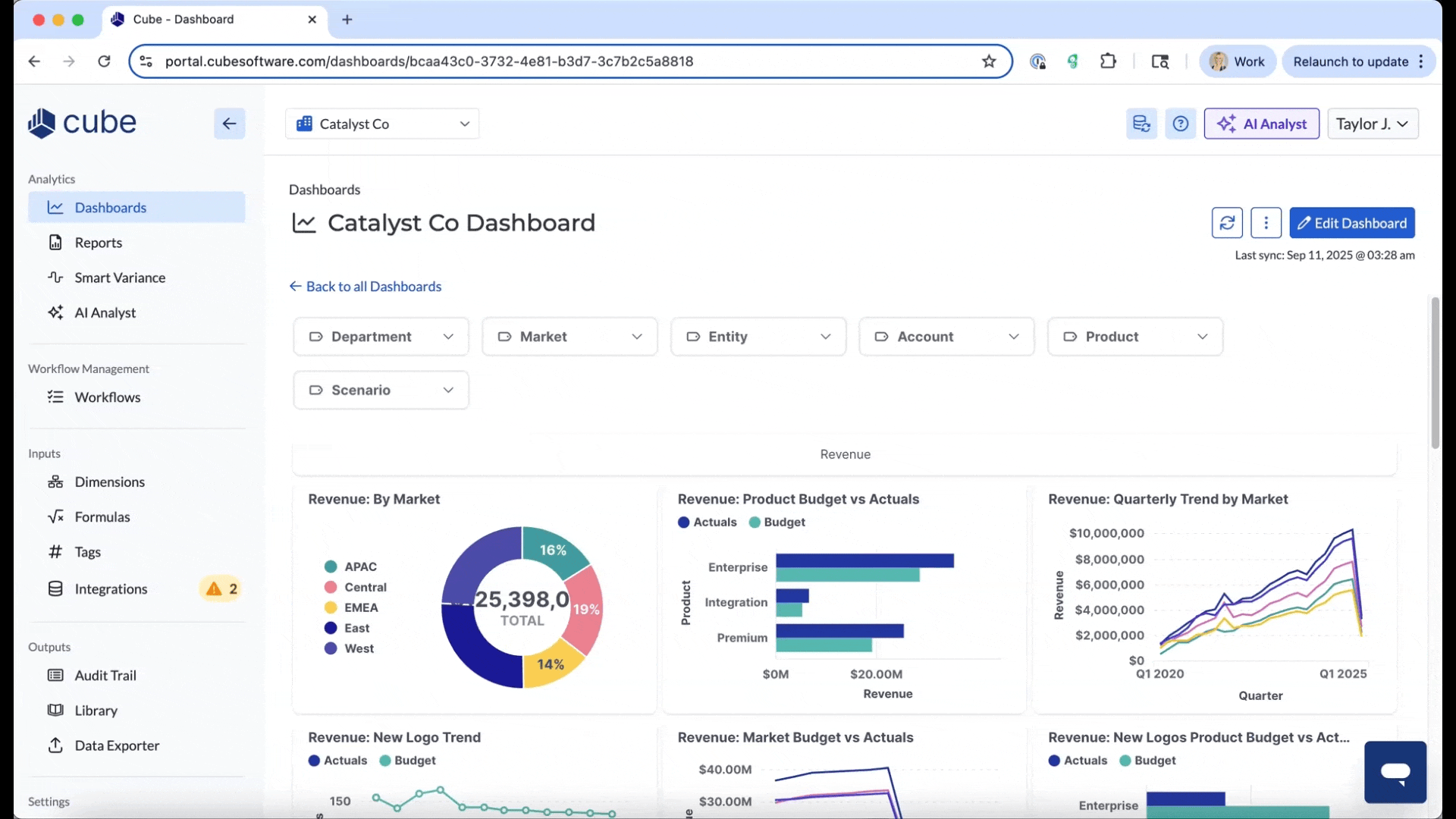Open the browser extensions puzzle icon
The height and width of the screenshot is (819, 1456).
(1108, 61)
